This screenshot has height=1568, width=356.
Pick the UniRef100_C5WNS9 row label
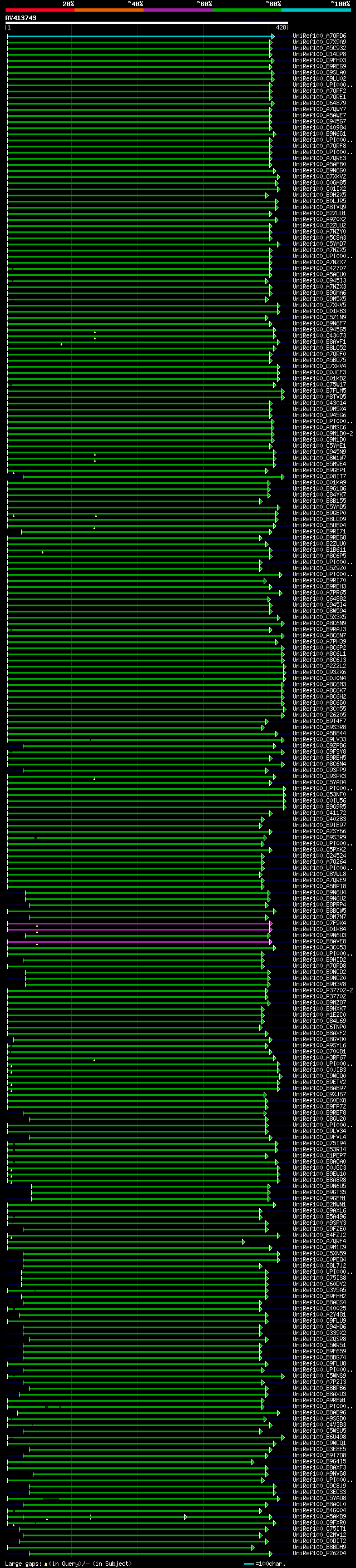pos(319,1376)
